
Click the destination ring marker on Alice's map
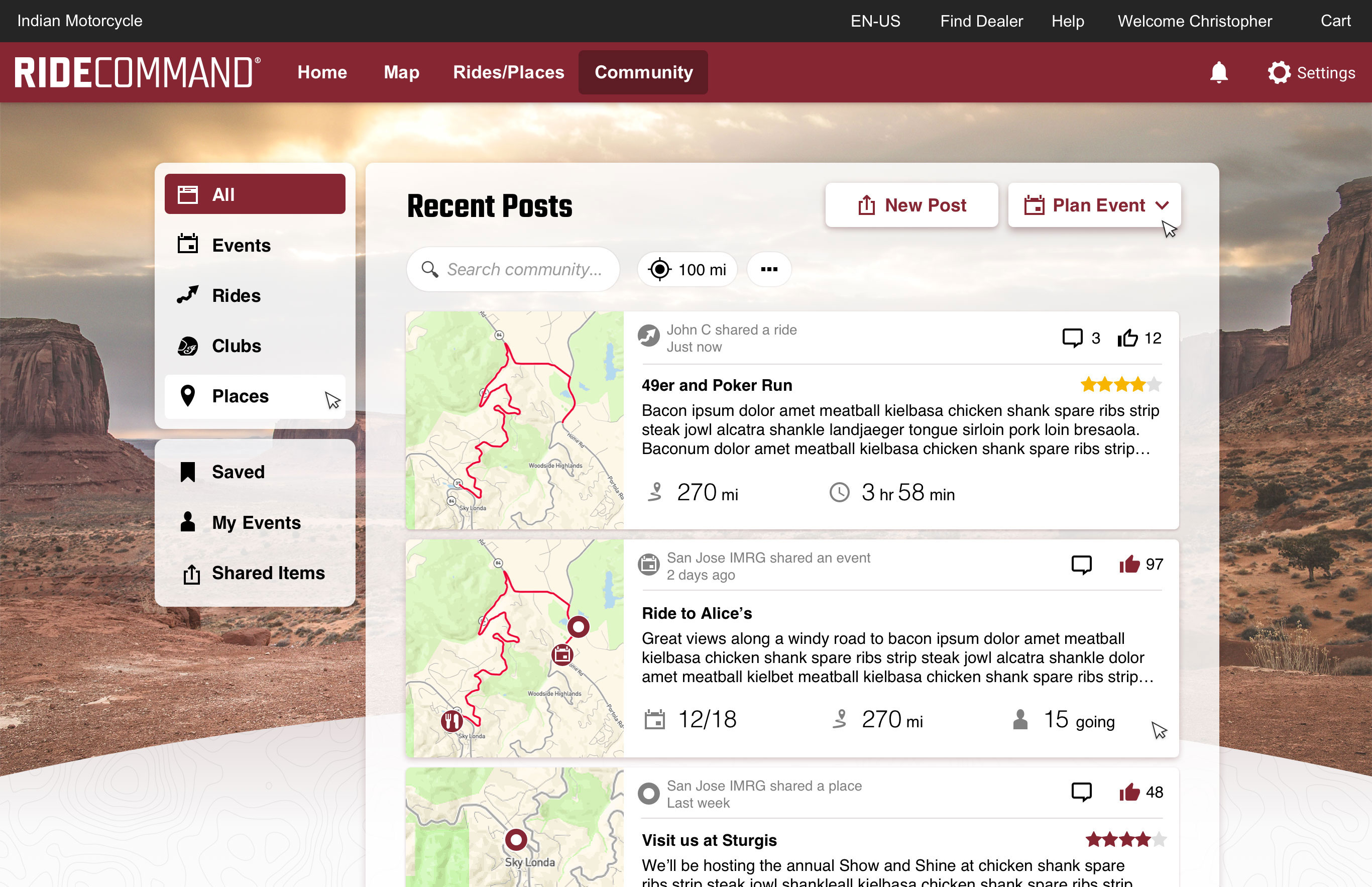[579, 626]
